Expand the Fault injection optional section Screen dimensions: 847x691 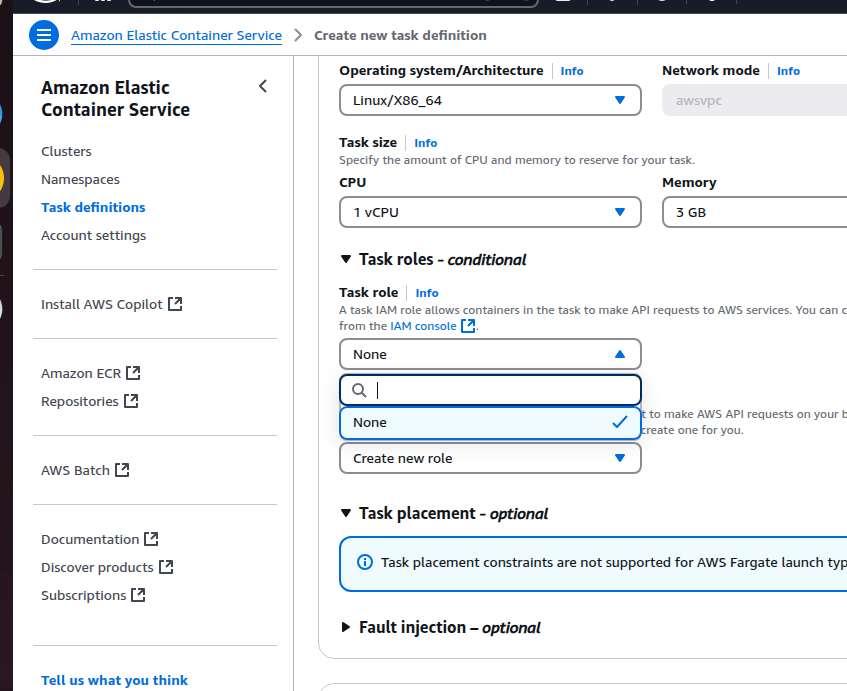346,627
